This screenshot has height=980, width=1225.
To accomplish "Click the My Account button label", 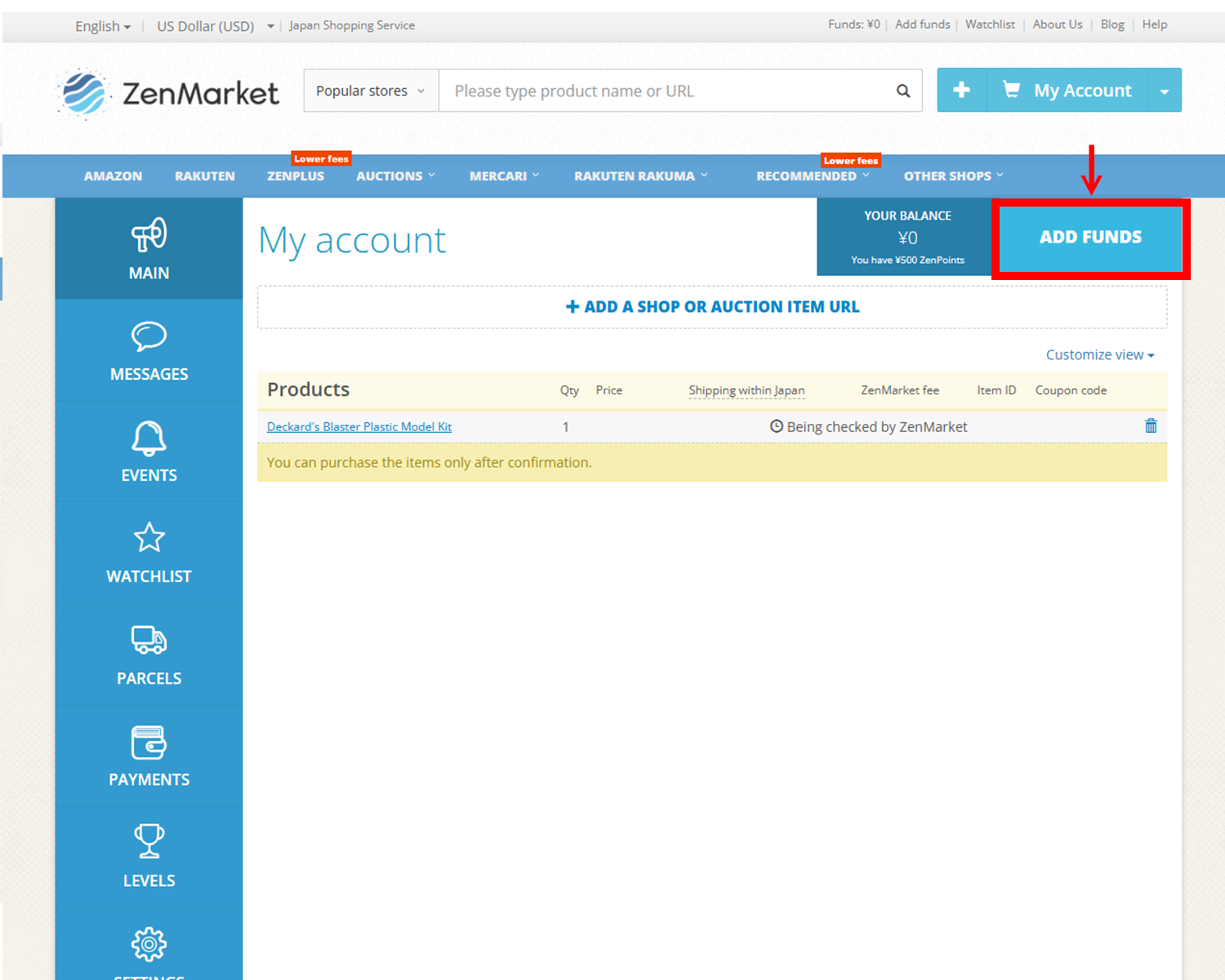I will [1083, 91].
